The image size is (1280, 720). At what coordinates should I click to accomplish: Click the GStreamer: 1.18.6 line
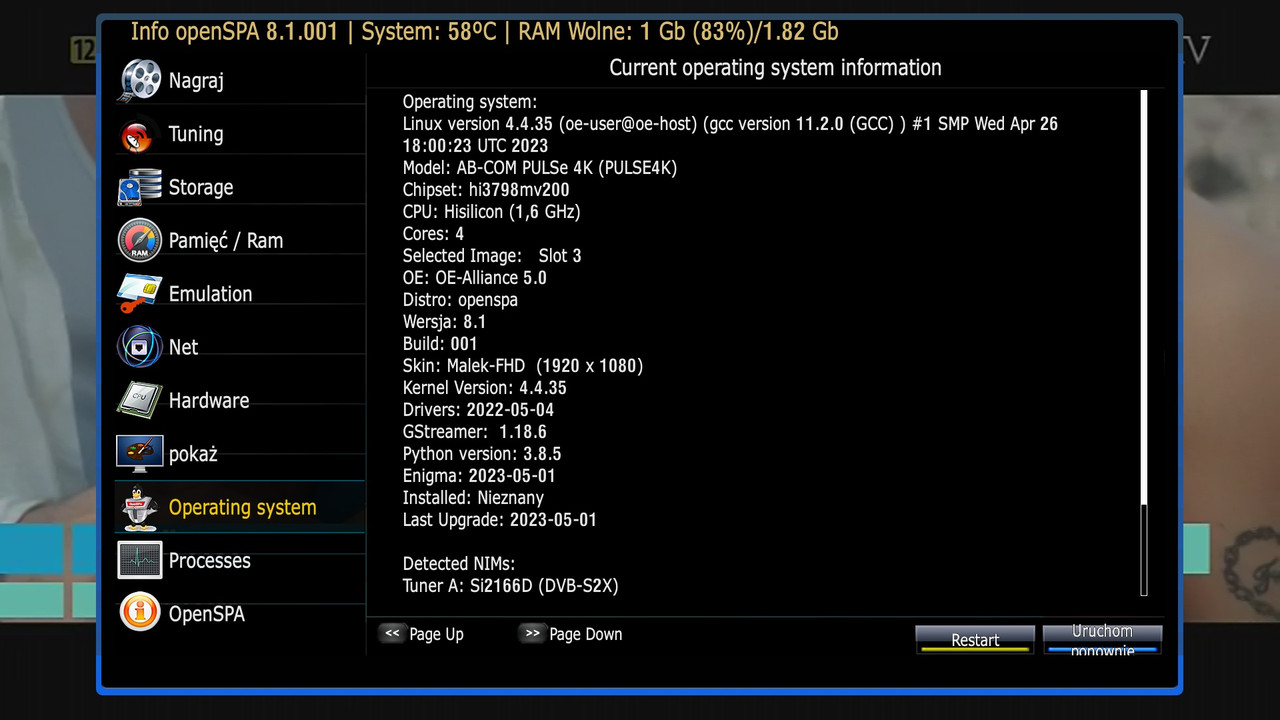click(x=475, y=432)
